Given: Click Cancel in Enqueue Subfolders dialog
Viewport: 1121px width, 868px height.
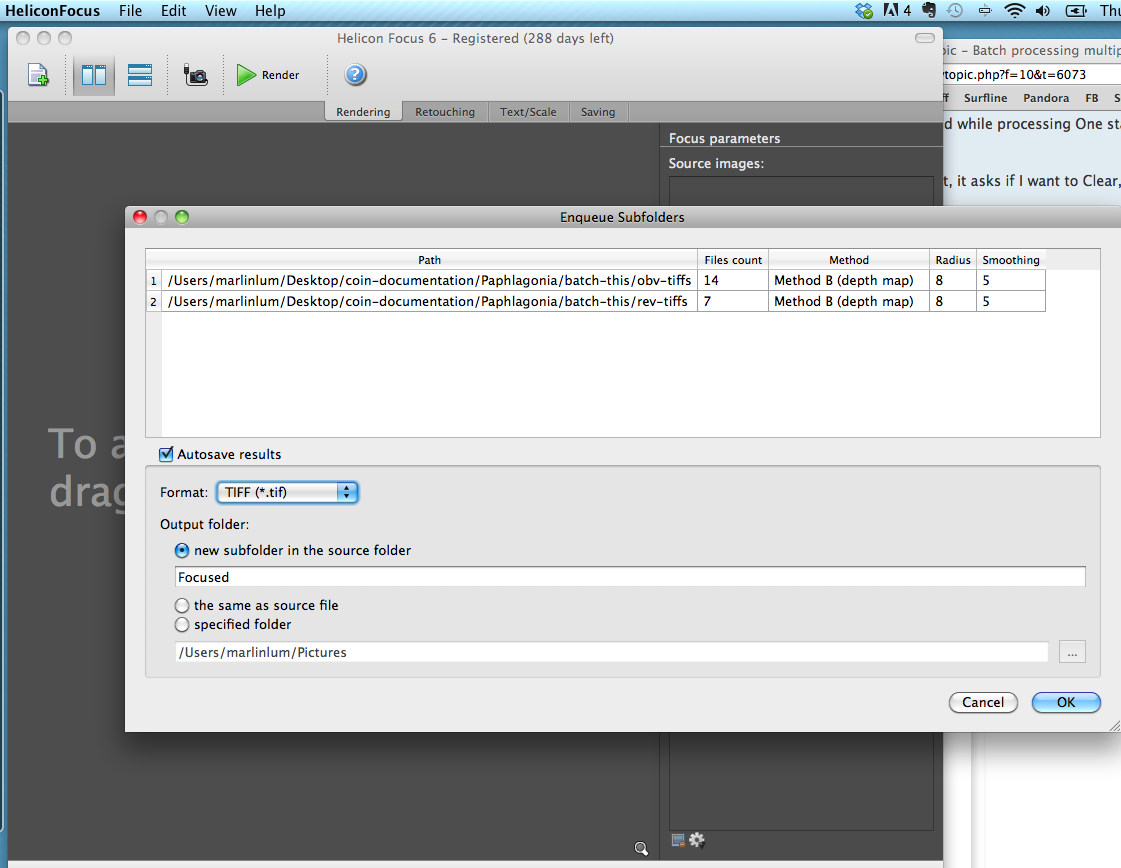Looking at the screenshot, I should (983, 702).
